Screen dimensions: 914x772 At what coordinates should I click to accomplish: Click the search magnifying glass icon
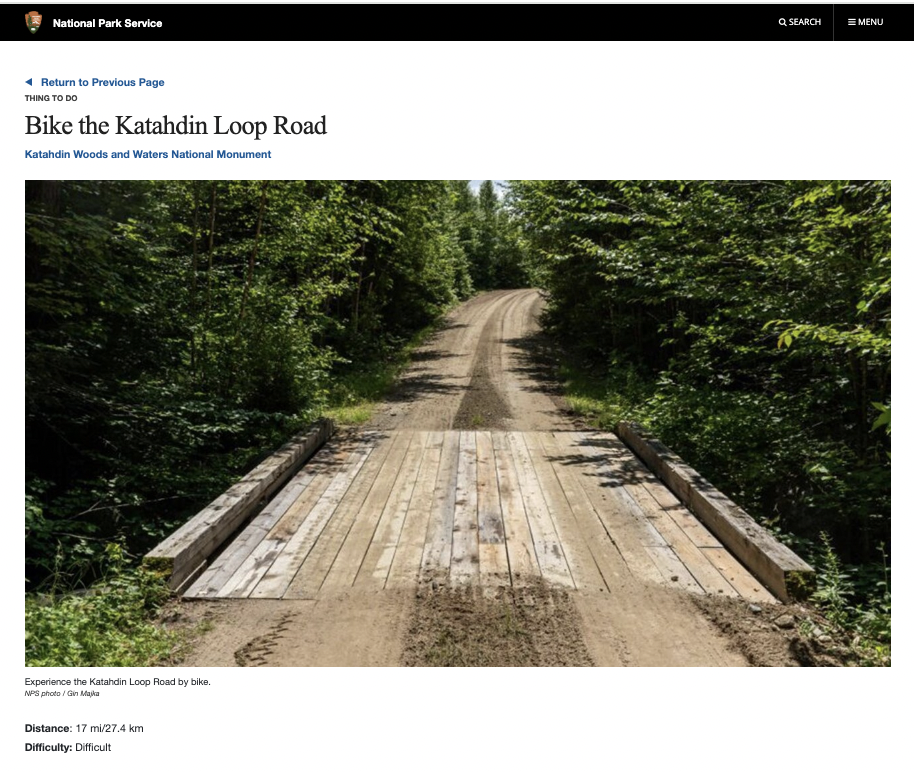coord(782,22)
